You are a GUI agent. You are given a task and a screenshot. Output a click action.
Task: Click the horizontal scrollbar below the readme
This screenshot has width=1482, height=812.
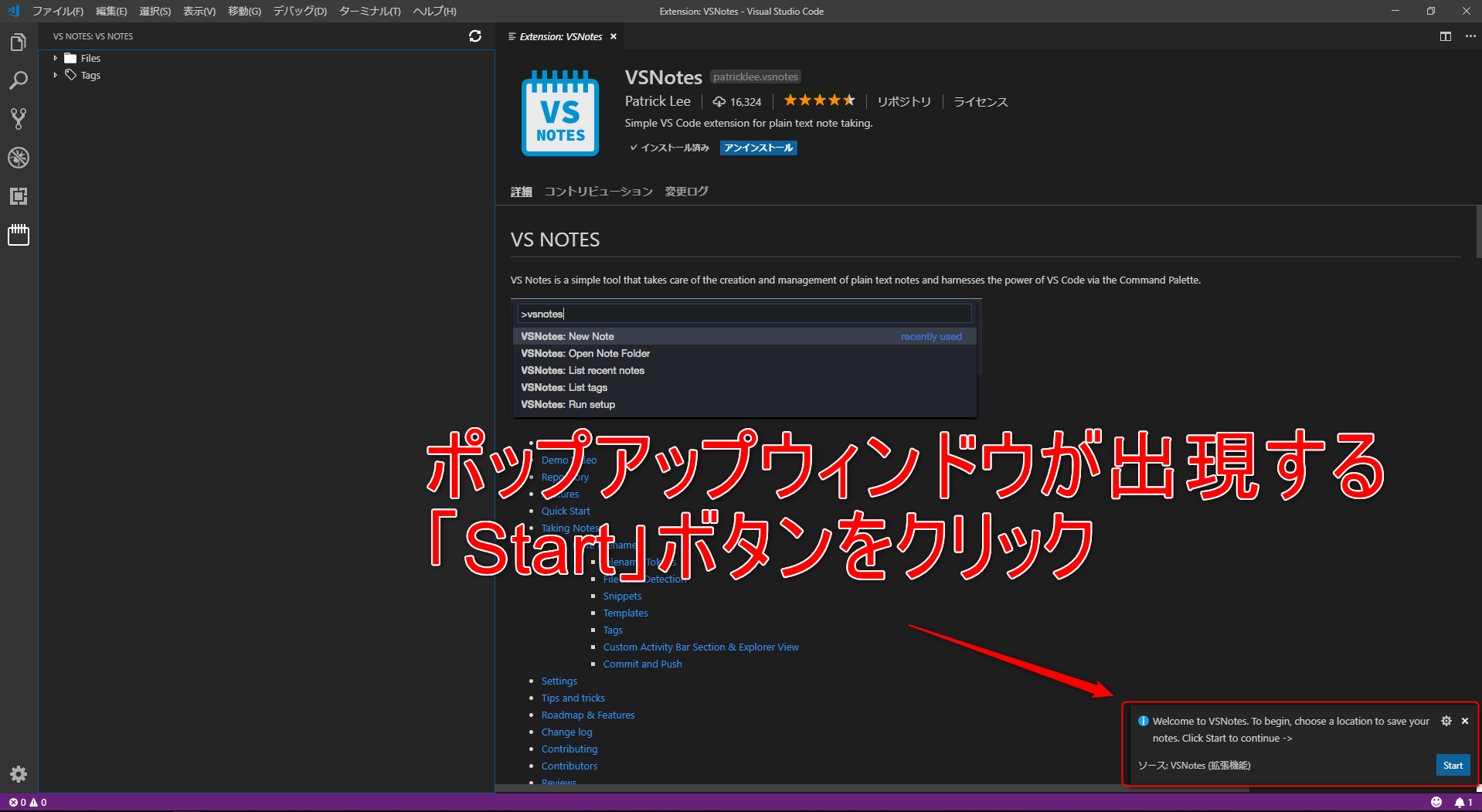(x=872, y=789)
